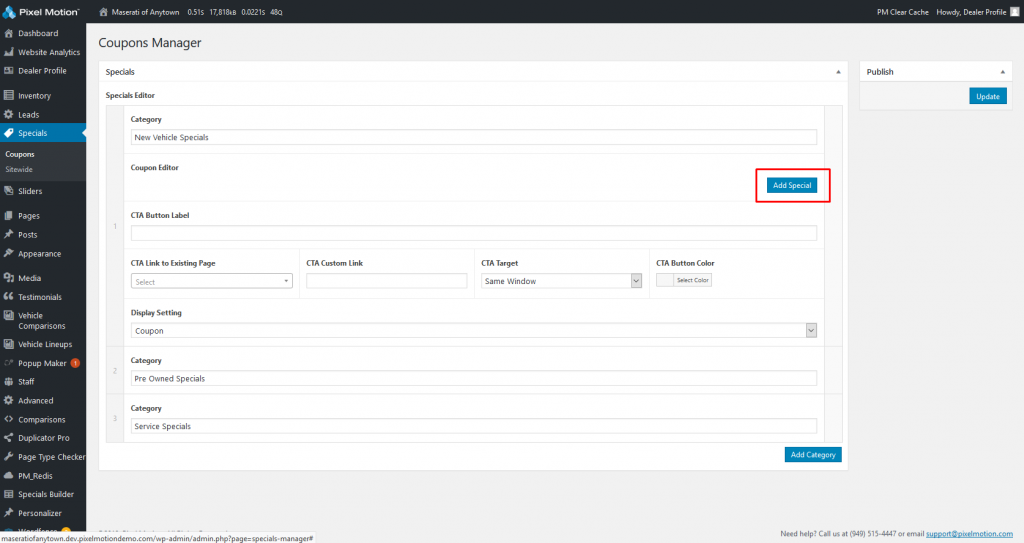Click the Add Category button
This screenshot has width=1024, height=543.
click(813, 455)
